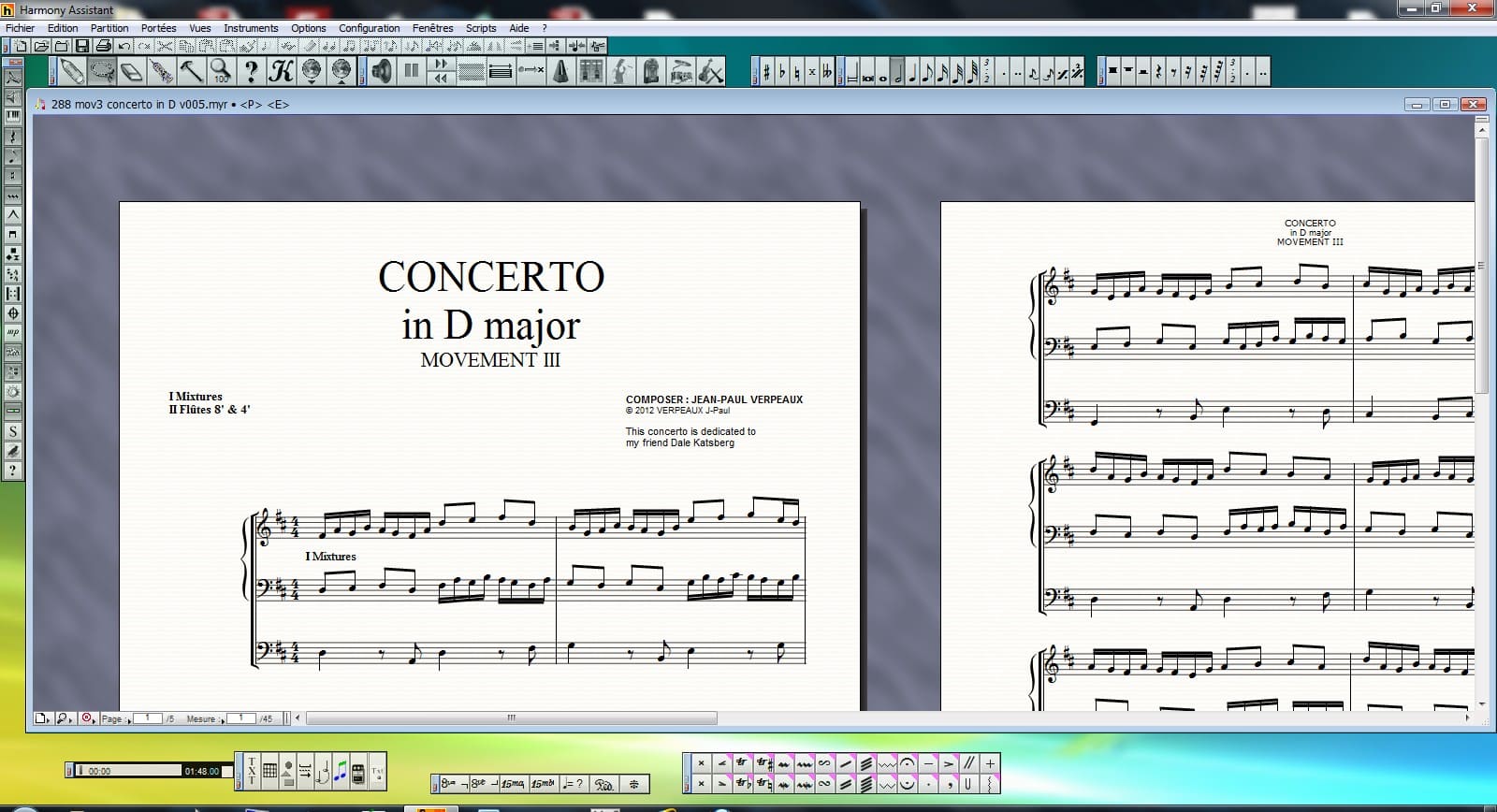Image resolution: width=1497 pixels, height=812 pixels.
Task: Click the grid table icon
Action: click(x=269, y=771)
